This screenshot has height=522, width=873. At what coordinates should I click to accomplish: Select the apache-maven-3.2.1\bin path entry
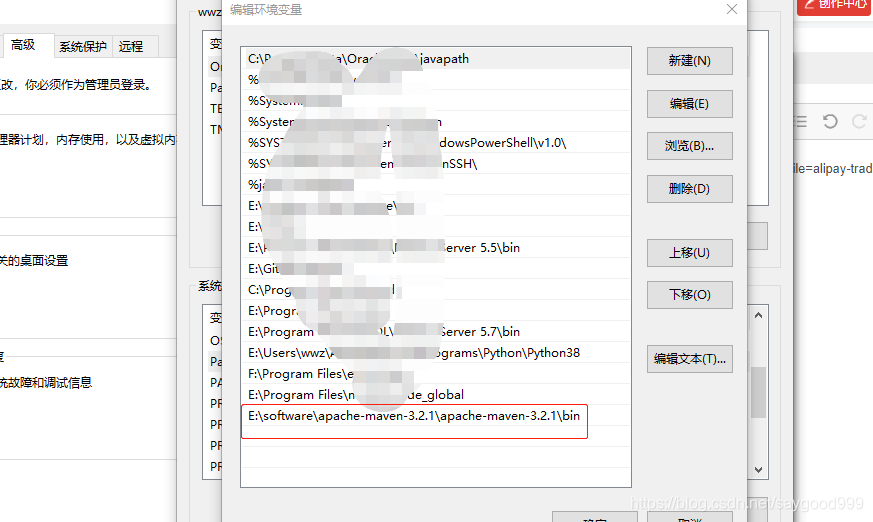(436, 416)
